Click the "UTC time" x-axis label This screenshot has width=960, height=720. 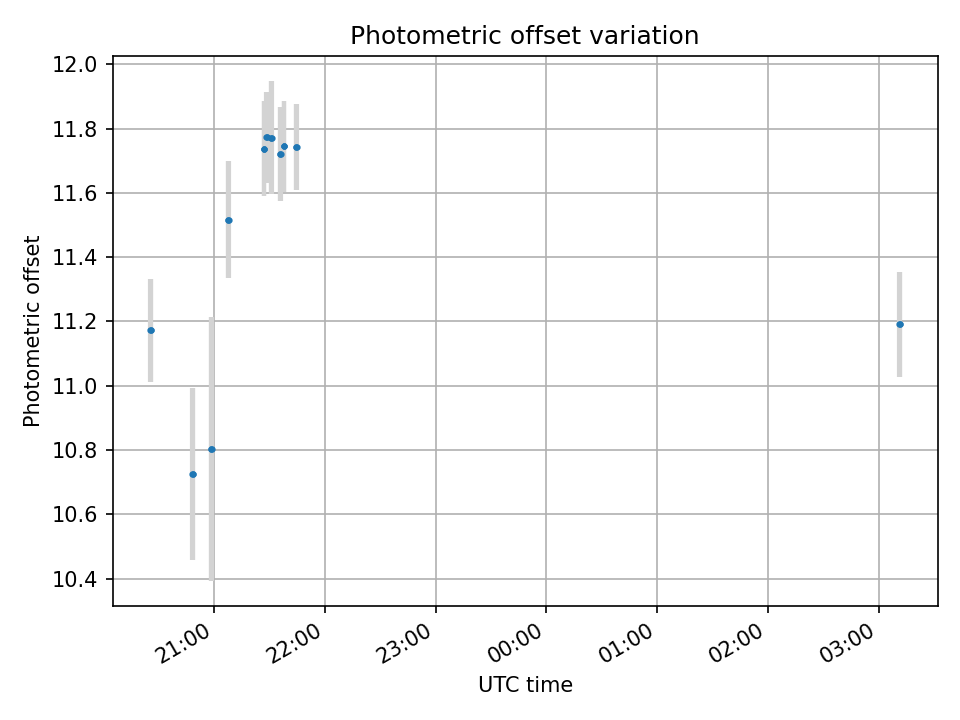pyautogui.click(x=525, y=685)
